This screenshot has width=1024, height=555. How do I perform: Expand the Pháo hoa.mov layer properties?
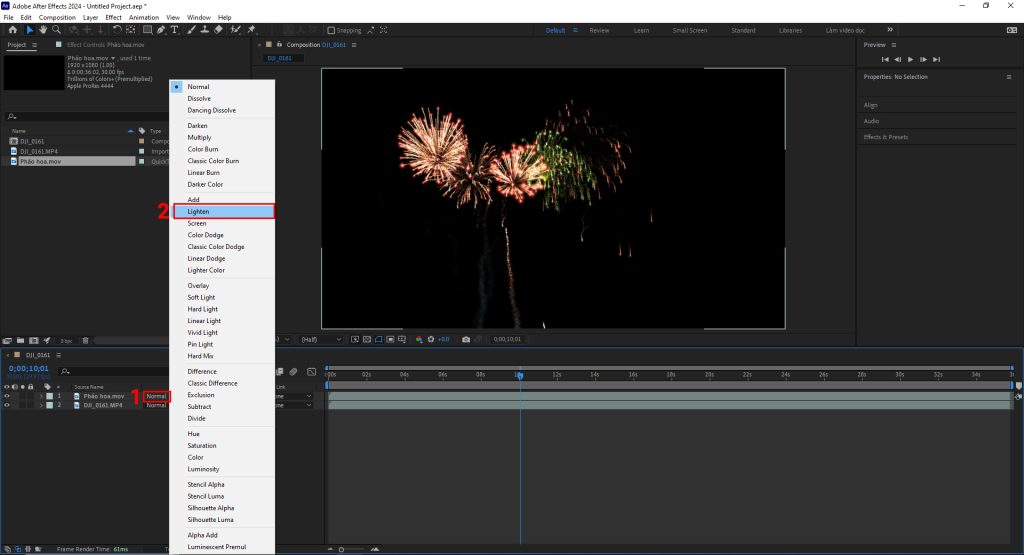coord(40,396)
